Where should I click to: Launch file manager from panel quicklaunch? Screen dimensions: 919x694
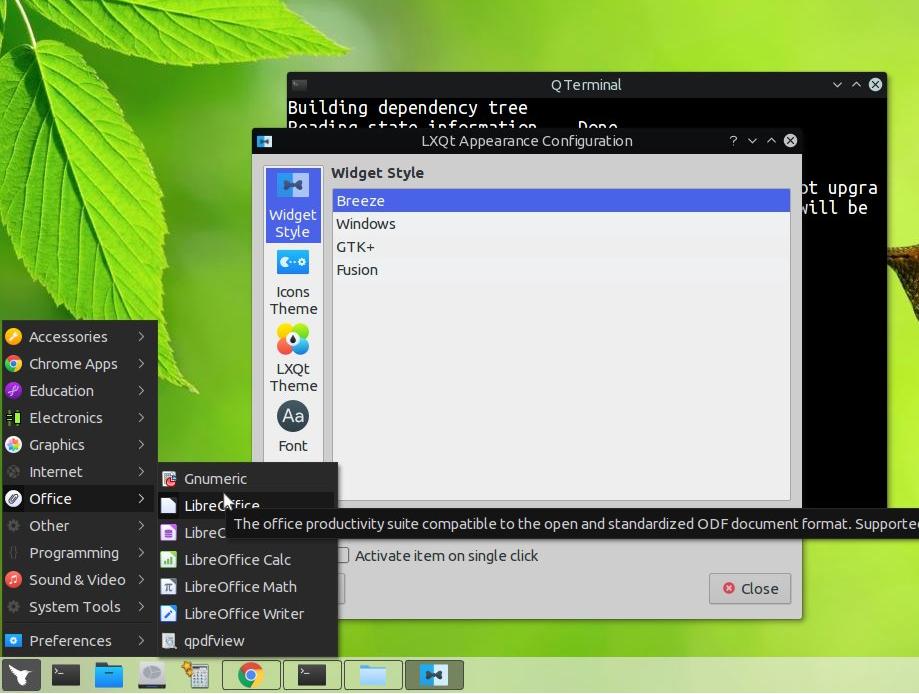pos(109,675)
